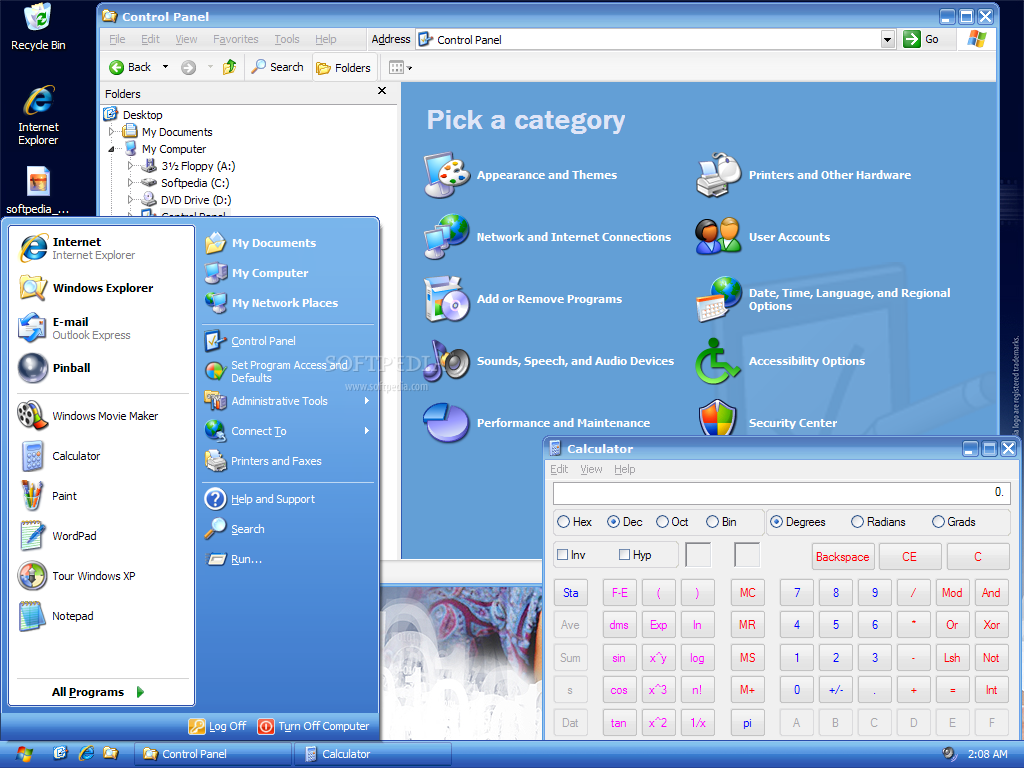Screen dimensions: 1024x768
Task: Click Log Off in Start menu
Action: coord(217,726)
